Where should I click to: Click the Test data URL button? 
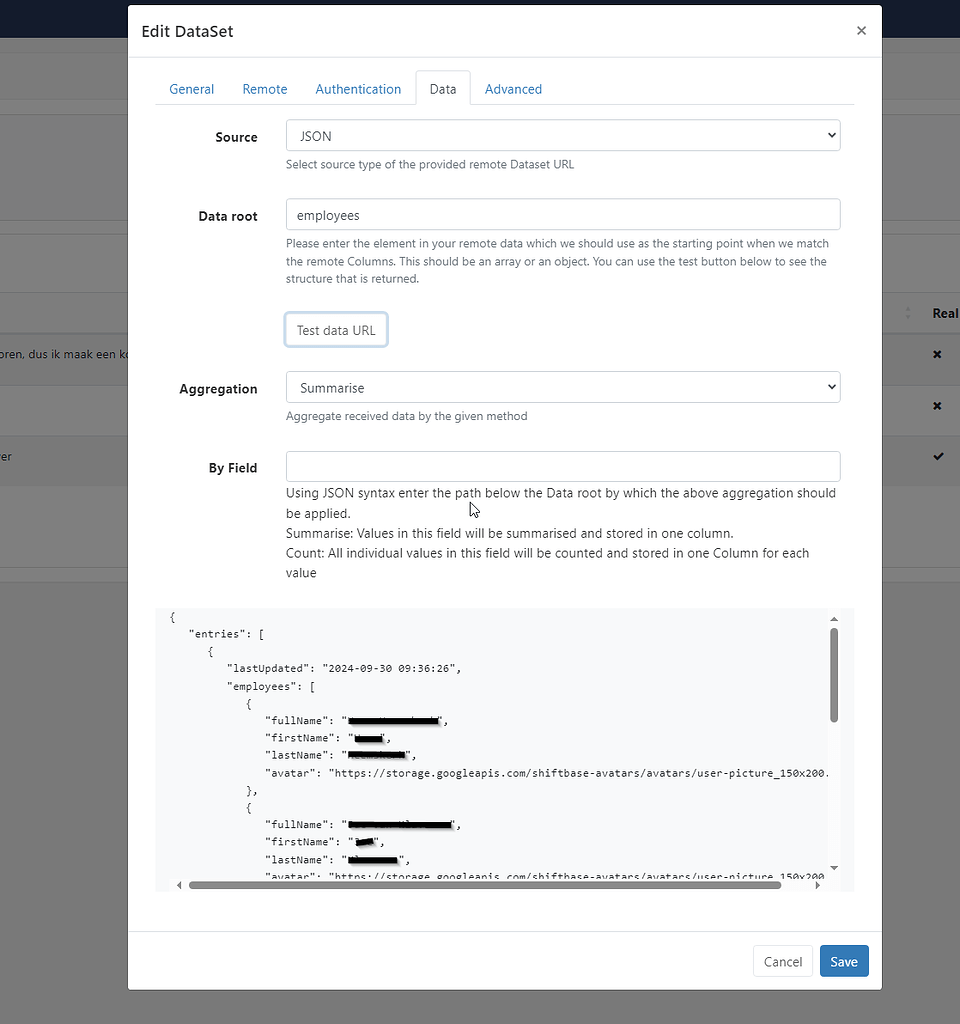coord(335,329)
